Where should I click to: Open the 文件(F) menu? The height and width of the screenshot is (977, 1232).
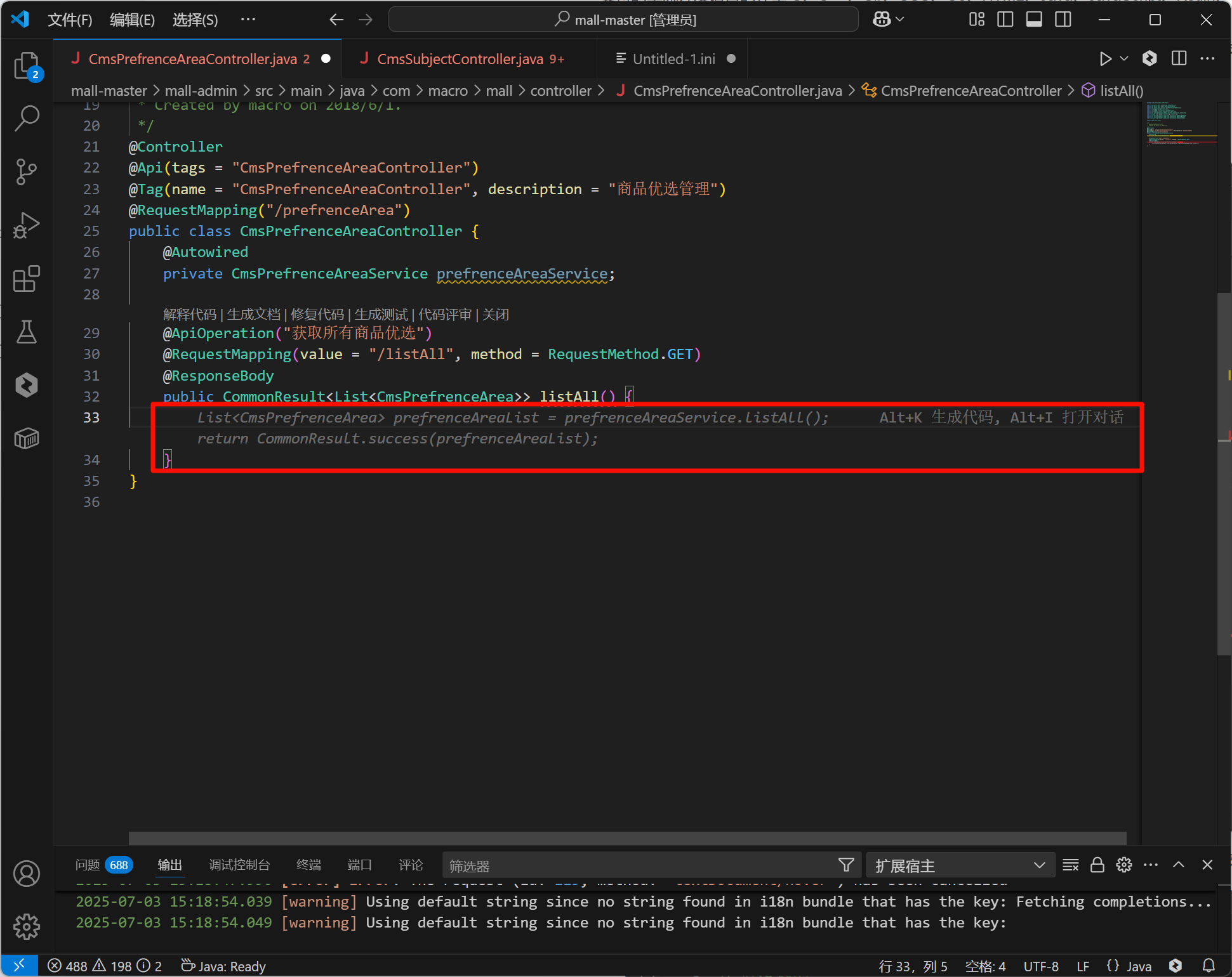(x=70, y=20)
